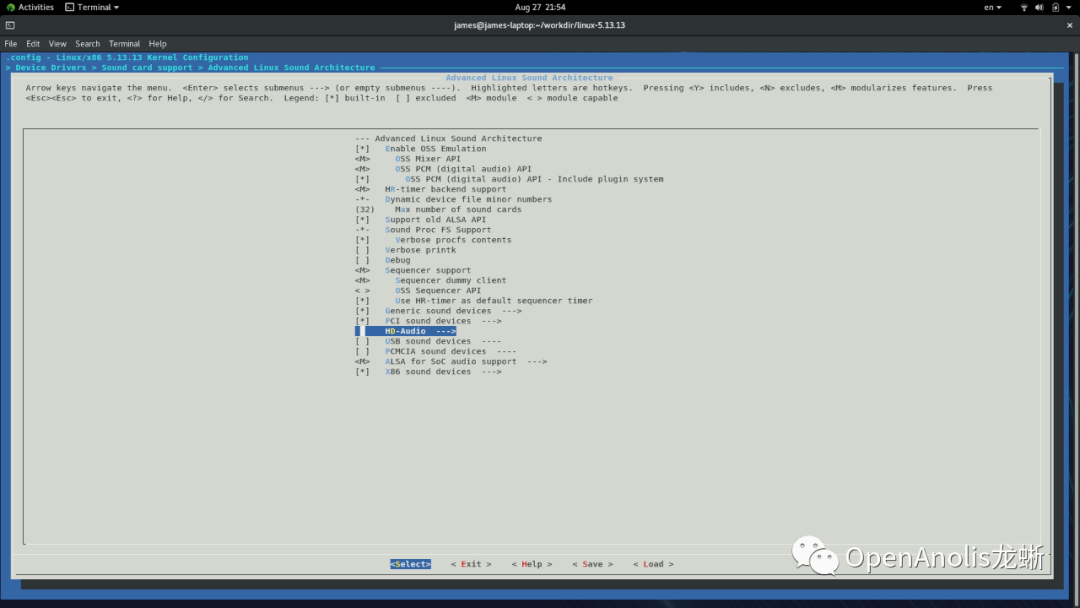Open the Terminal app menu in top bar
1080x608 pixels.
click(92, 7)
